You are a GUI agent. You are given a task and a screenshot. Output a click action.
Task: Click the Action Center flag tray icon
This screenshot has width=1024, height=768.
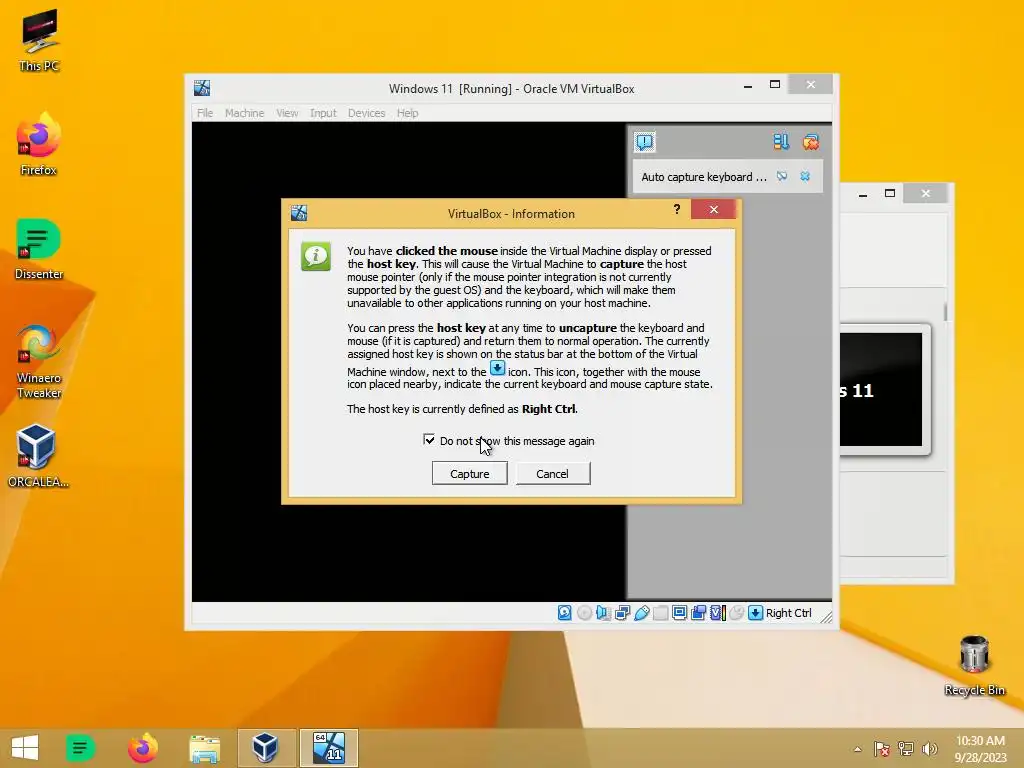pyautogui.click(x=882, y=748)
